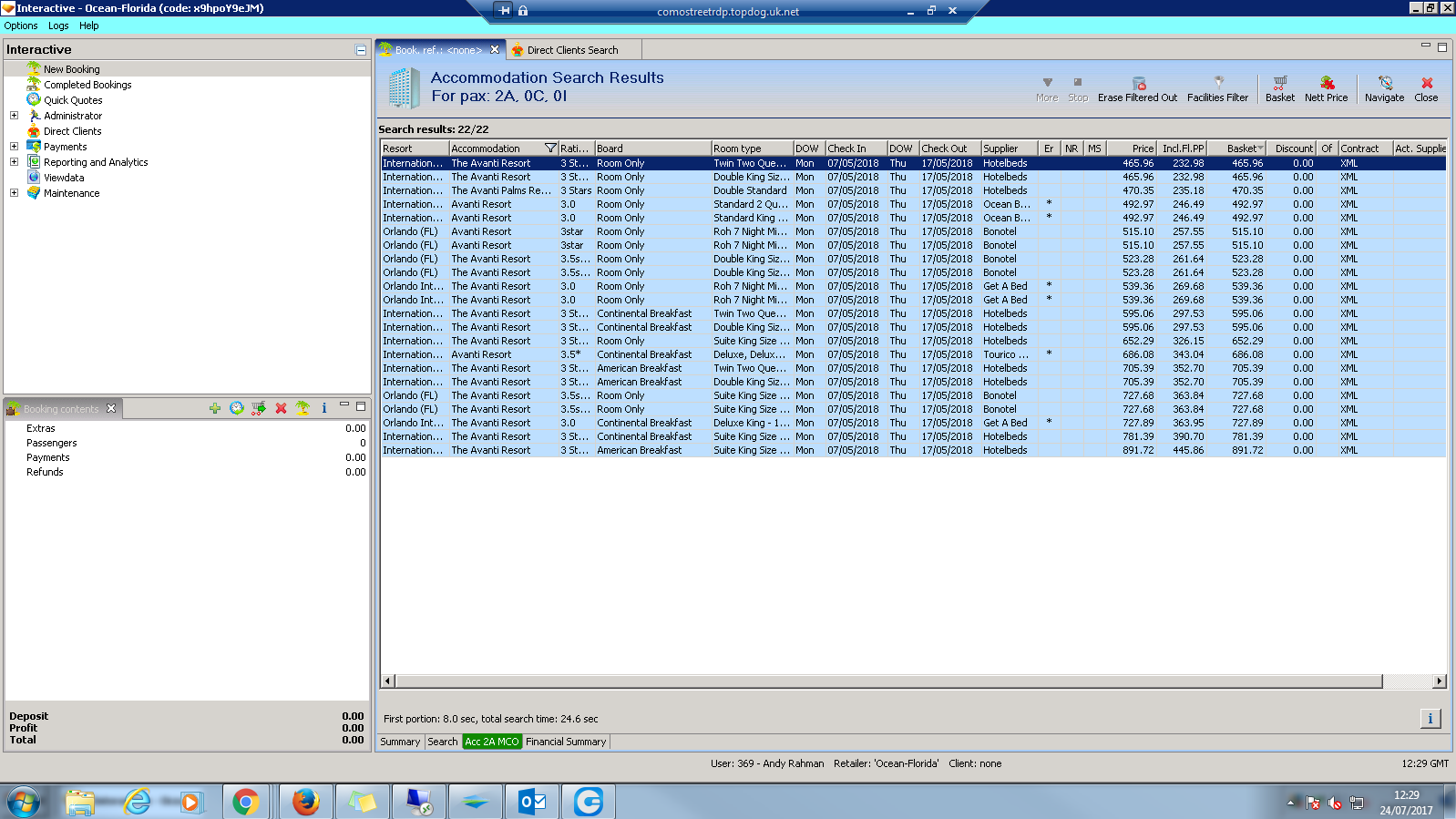Image resolution: width=1456 pixels, height=819 pixels.
Task: Click the left scroll arrow of results table
Action: [388, 681]
